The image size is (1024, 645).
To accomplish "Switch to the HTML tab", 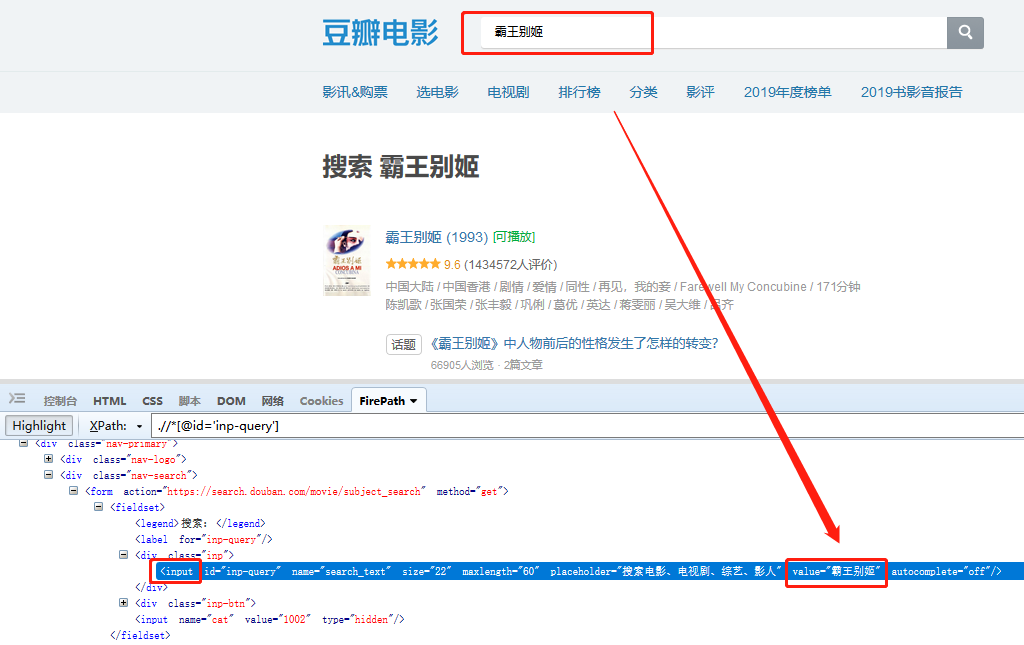I will [110, 401].
